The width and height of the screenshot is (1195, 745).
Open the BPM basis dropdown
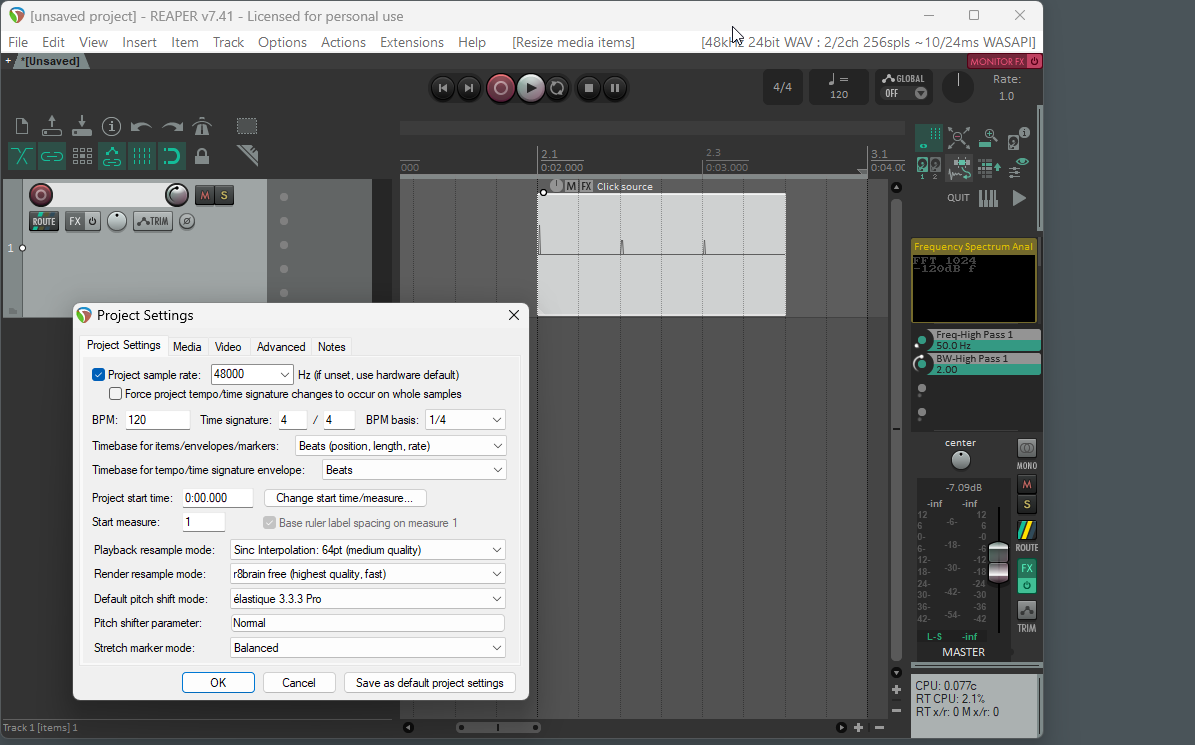coord(465,420)
